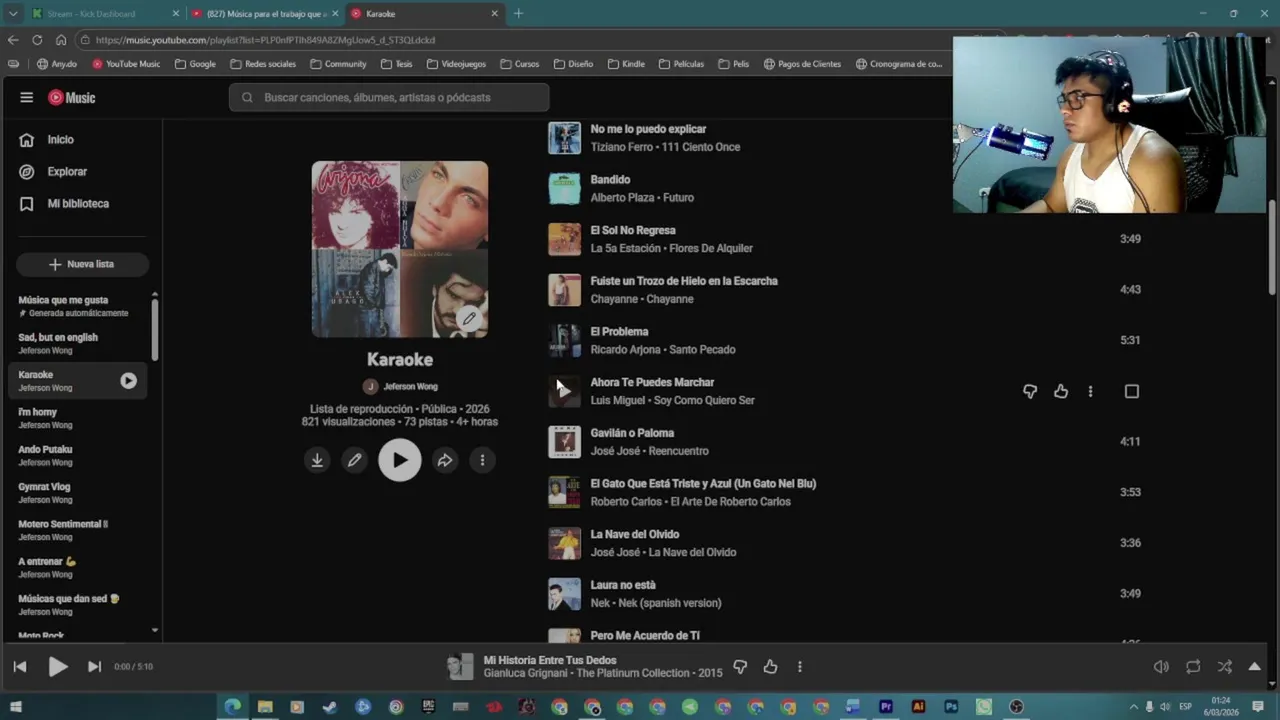Focus the song search field

389,97
